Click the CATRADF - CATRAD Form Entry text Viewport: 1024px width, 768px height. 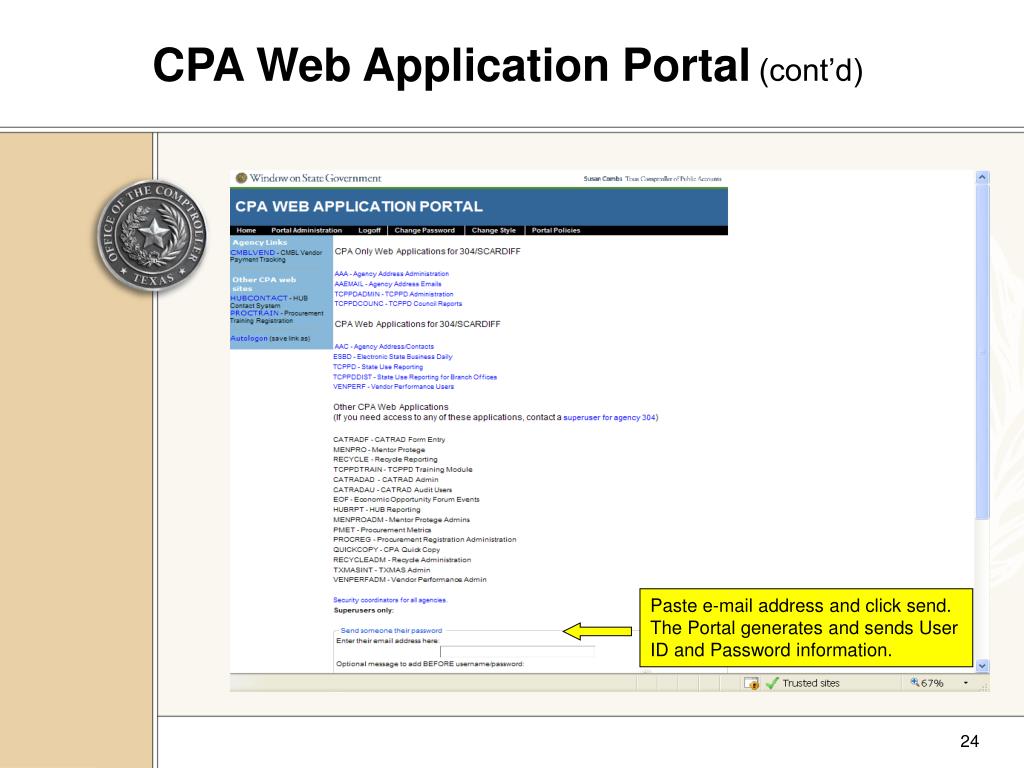click(389, 440)
